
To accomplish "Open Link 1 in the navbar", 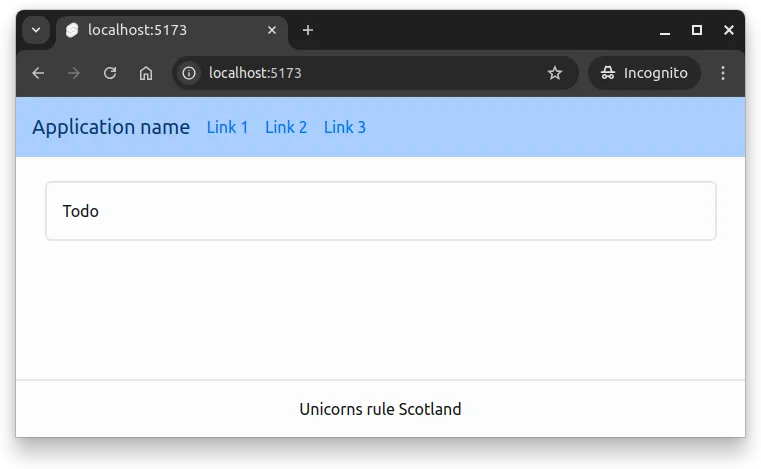I will (x=227, y=127).
